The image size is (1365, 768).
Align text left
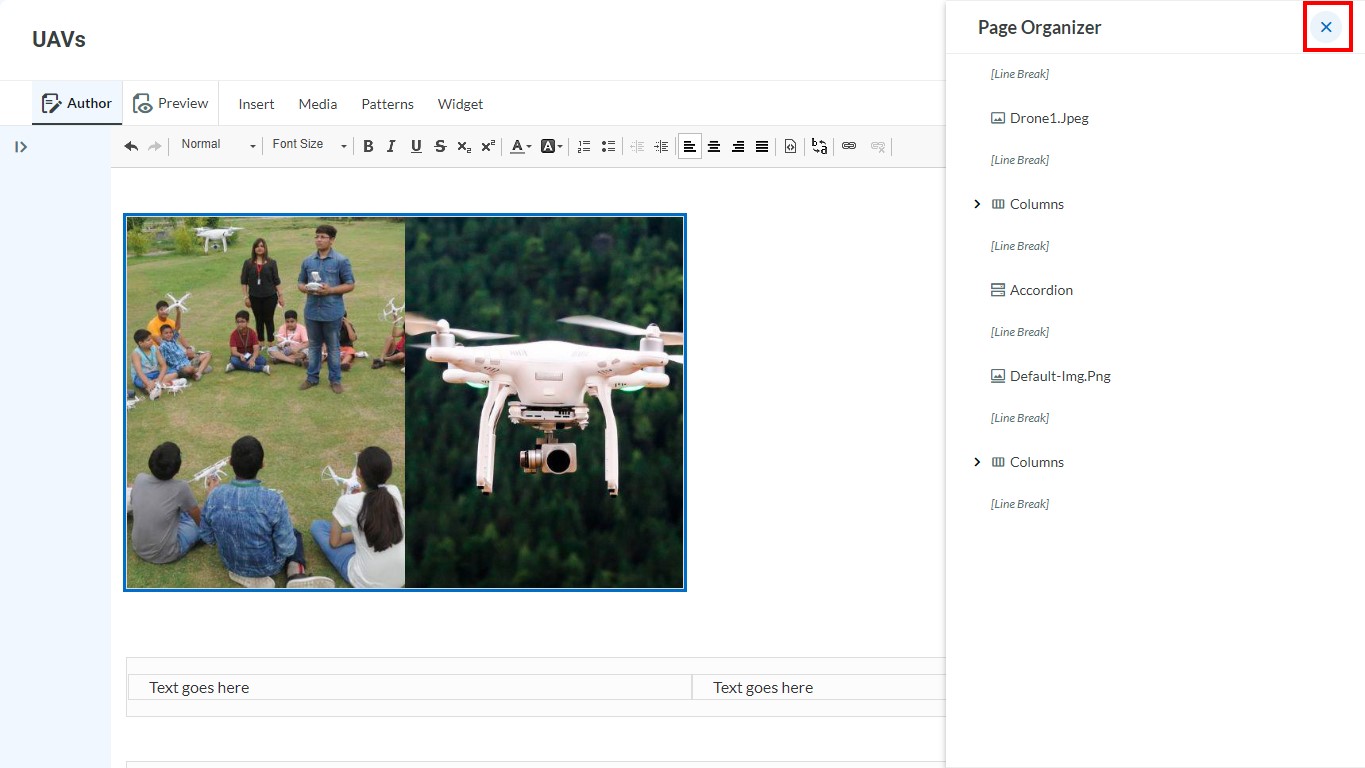[x=690, y=146]
